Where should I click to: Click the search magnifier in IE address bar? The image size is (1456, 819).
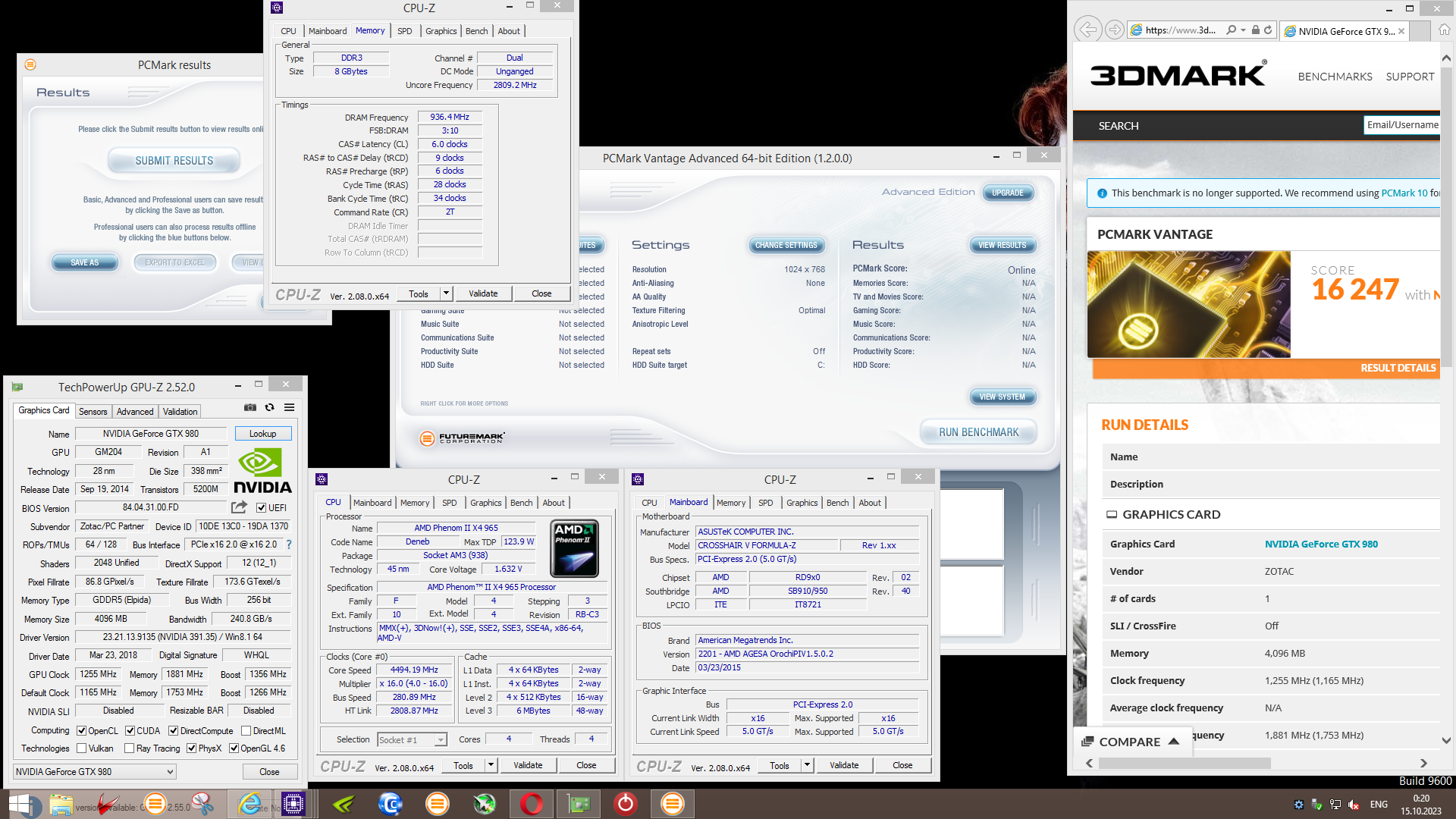pyautogui.click(x=1231, y=30)
